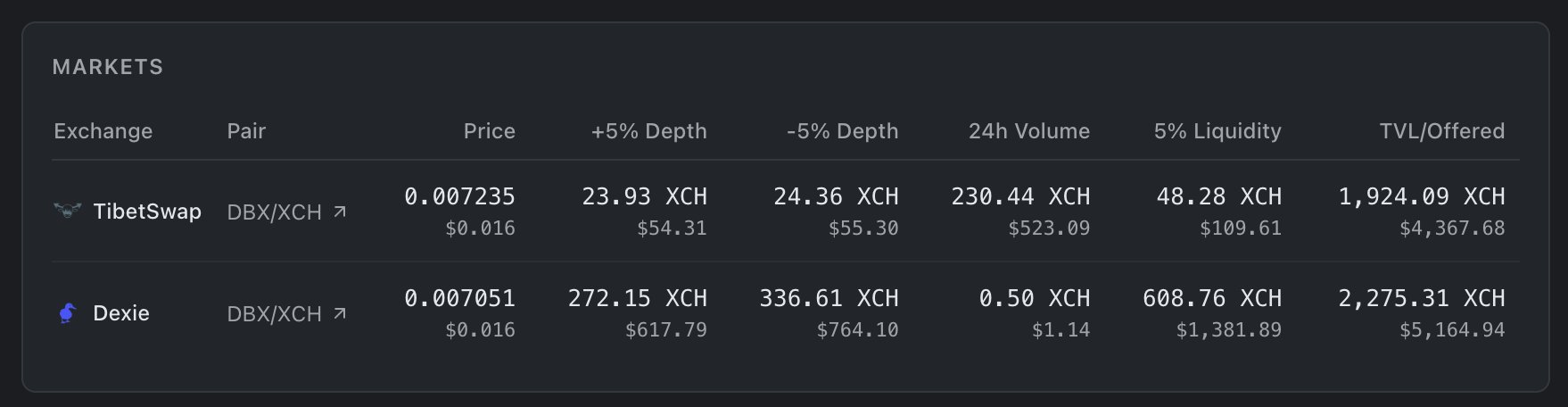This screenshot has height=407, width=1568.
Task: Sort markets by Price column header
Action: click(x=489, y=131)
